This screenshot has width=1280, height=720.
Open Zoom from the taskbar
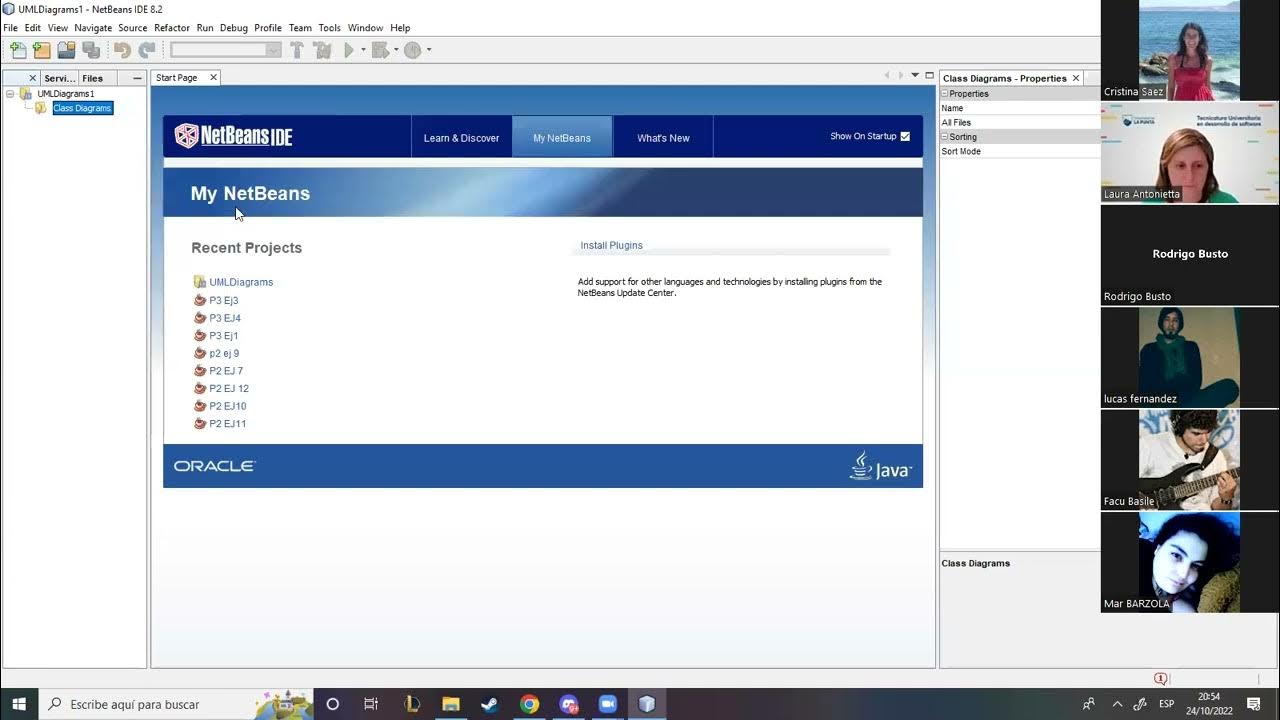607,704
